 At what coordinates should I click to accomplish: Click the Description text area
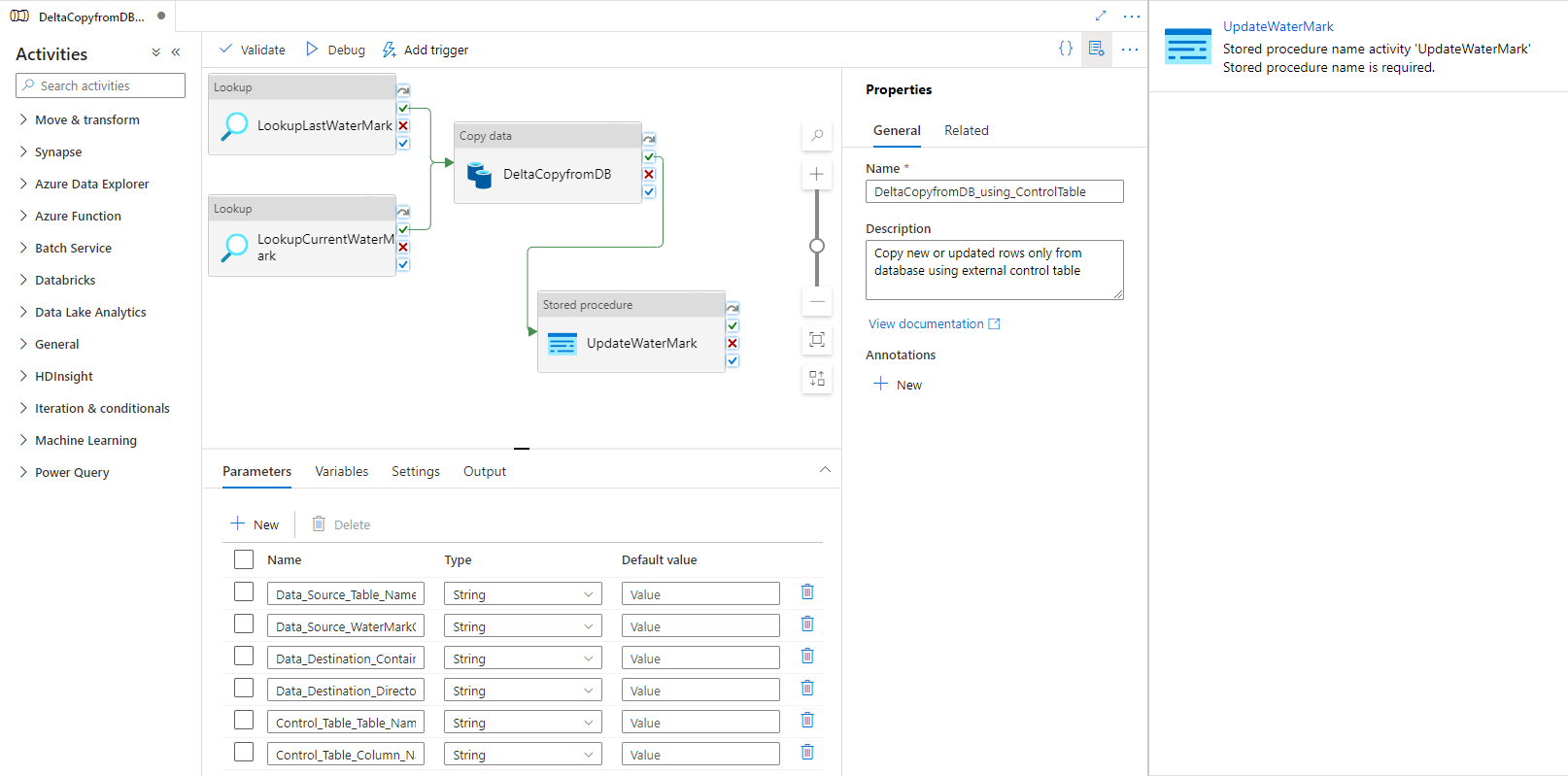pyautogui.click(x=995, y=270)
